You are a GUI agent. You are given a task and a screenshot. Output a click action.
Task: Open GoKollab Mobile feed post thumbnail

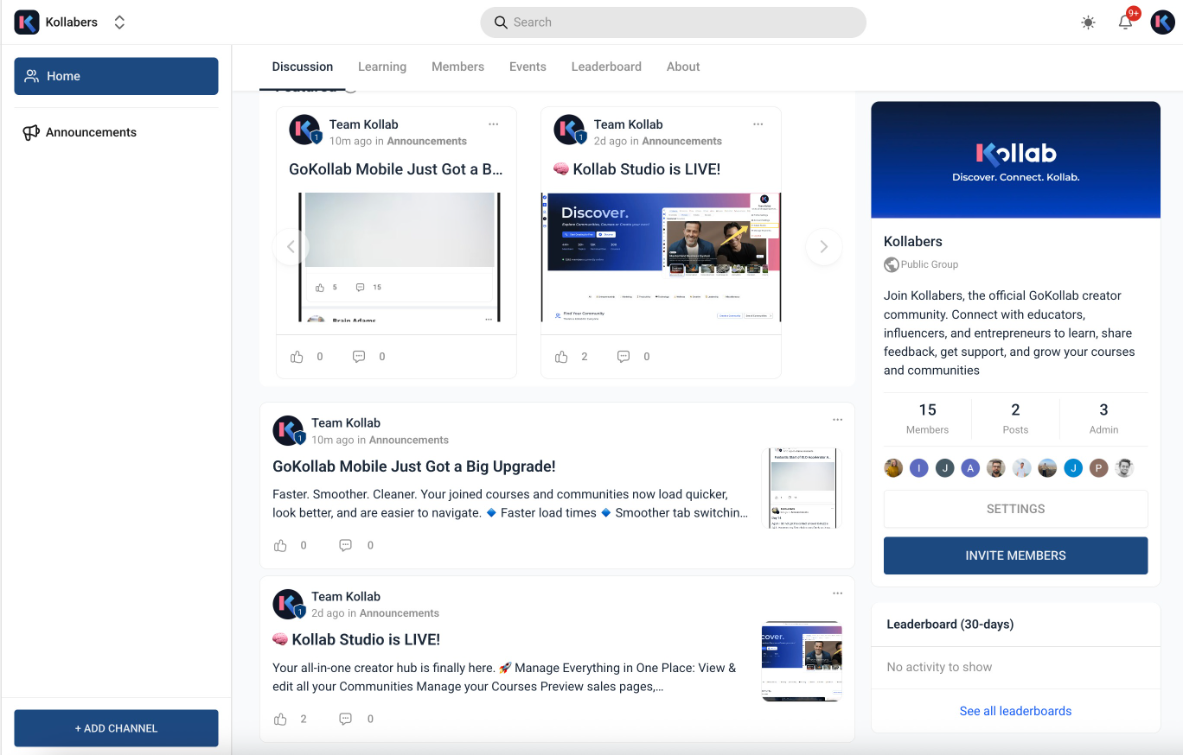coord(802,488)
